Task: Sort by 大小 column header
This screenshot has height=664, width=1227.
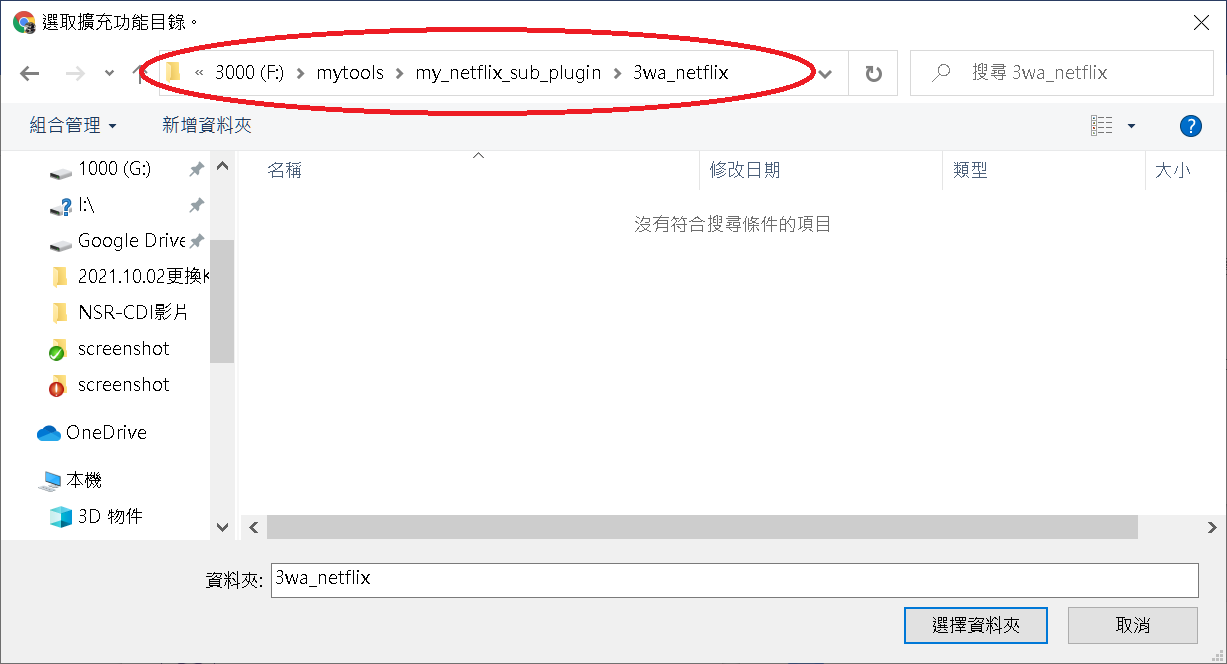Action: (x=1173, y=171)
